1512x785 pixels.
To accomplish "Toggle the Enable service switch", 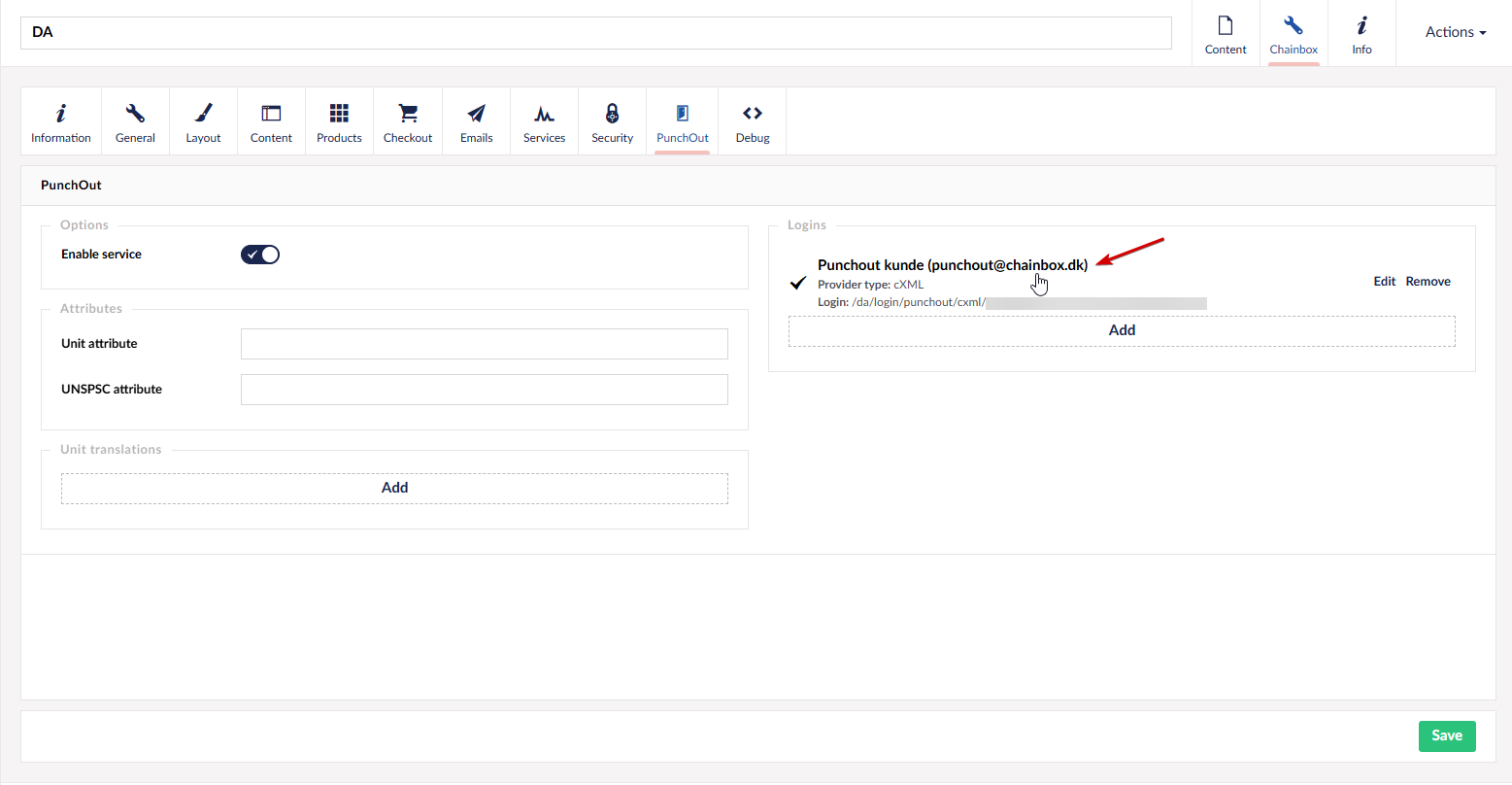I will pyautogui.click(x=260, y=255).
